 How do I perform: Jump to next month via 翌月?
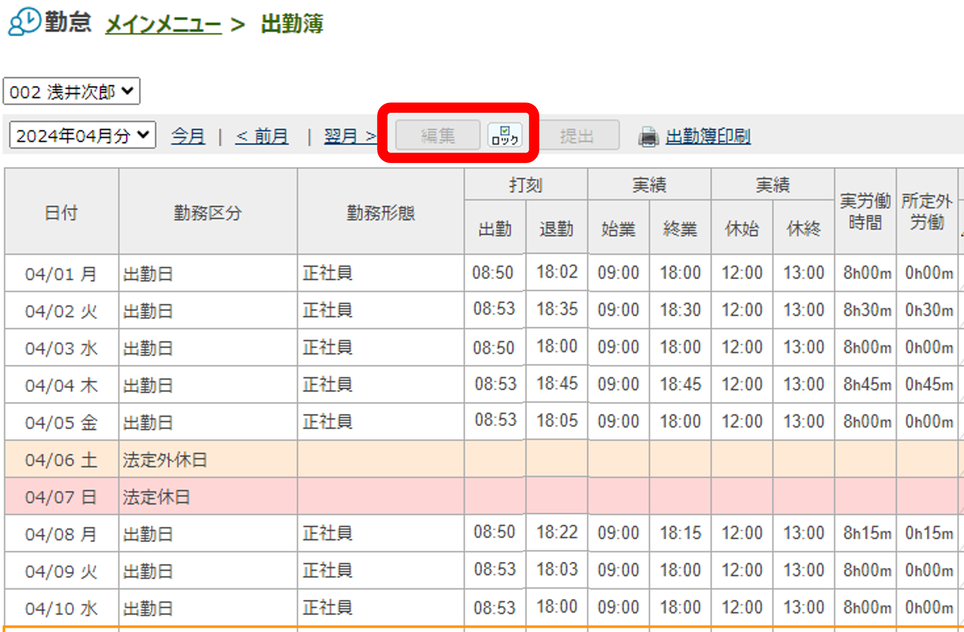[x=350, y=136]
